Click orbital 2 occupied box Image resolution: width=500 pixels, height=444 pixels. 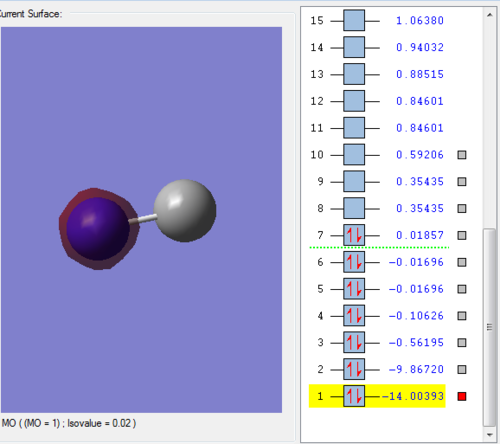point(354,369)
